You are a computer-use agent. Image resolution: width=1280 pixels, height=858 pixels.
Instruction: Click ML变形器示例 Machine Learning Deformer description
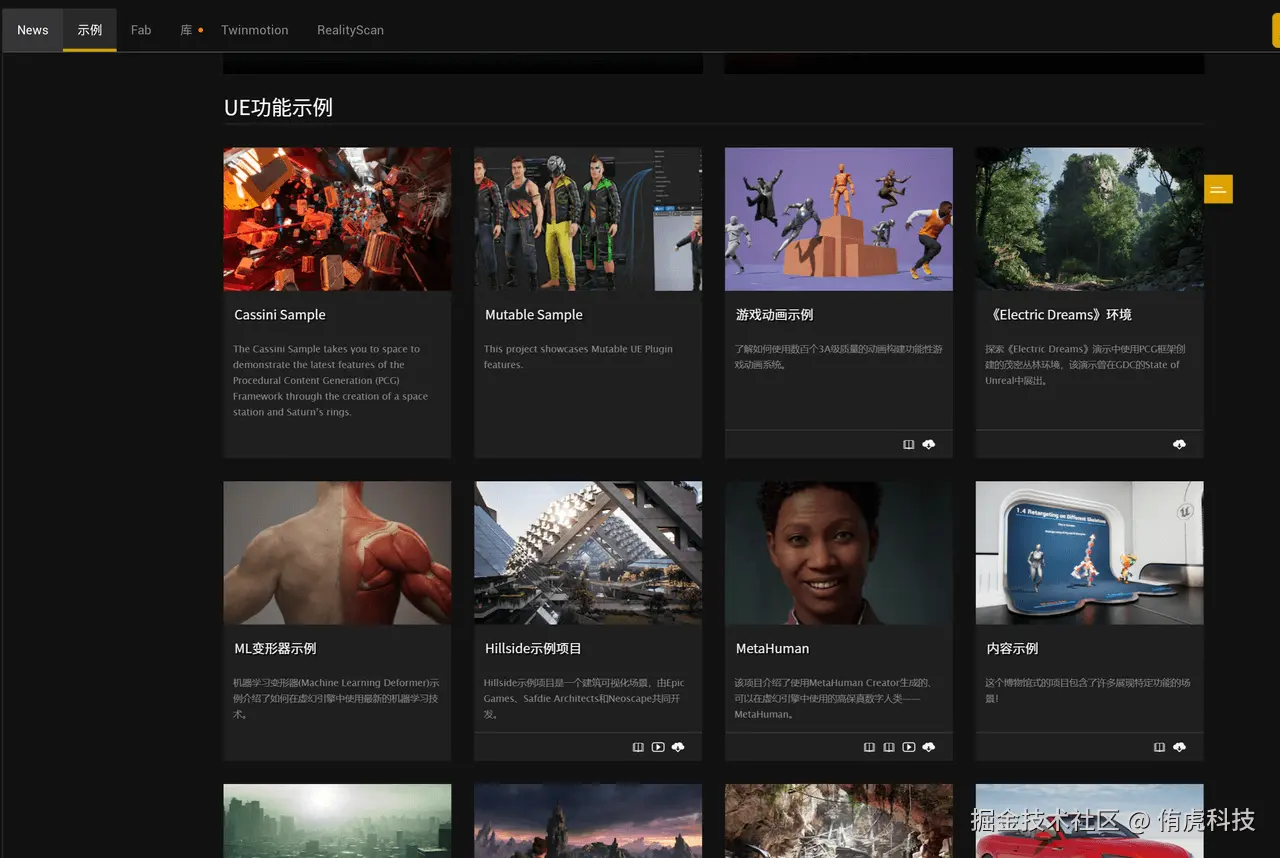[336, 699]
